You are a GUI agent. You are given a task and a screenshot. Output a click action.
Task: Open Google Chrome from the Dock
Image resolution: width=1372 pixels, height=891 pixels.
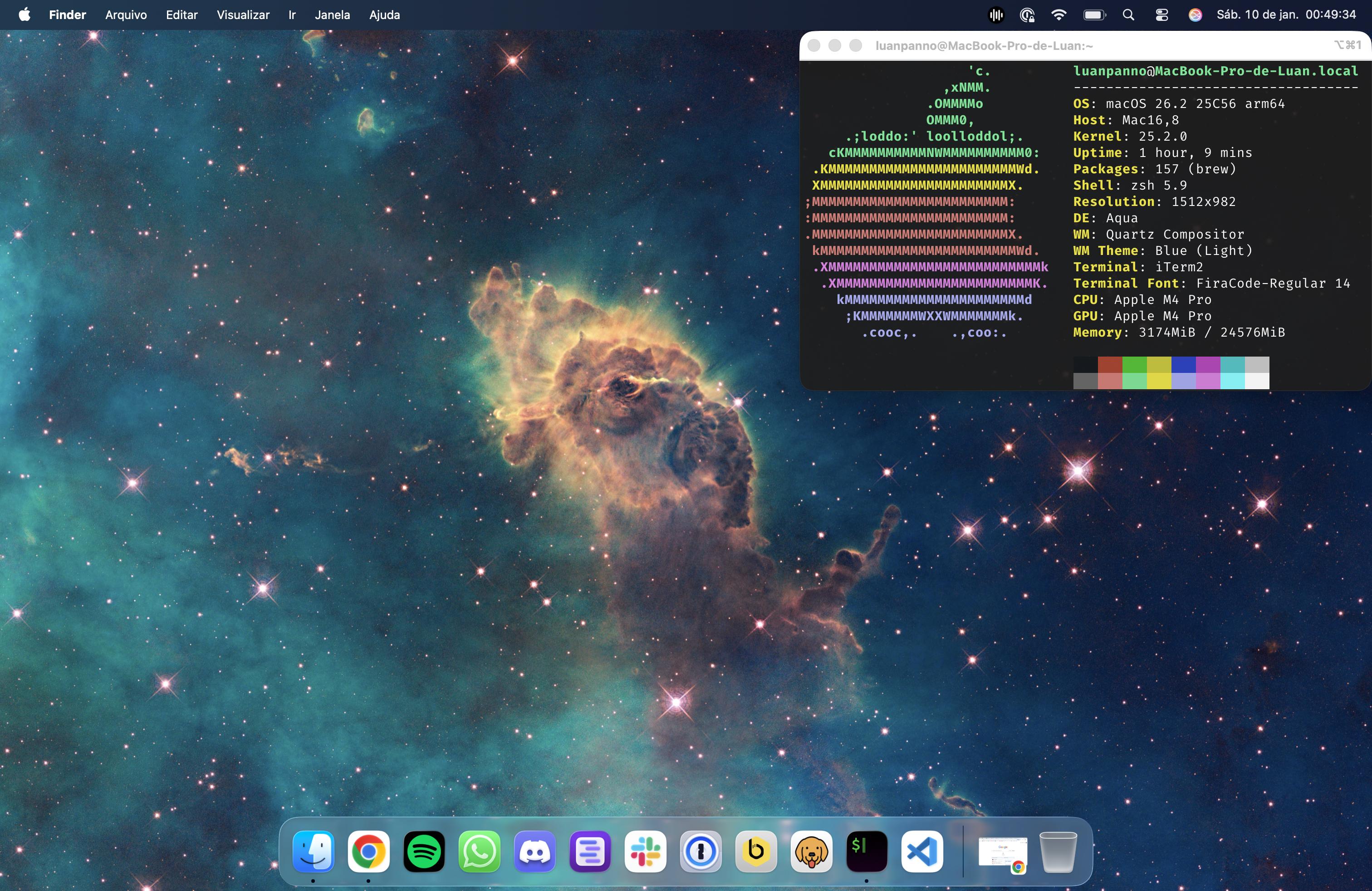point(368,851)
